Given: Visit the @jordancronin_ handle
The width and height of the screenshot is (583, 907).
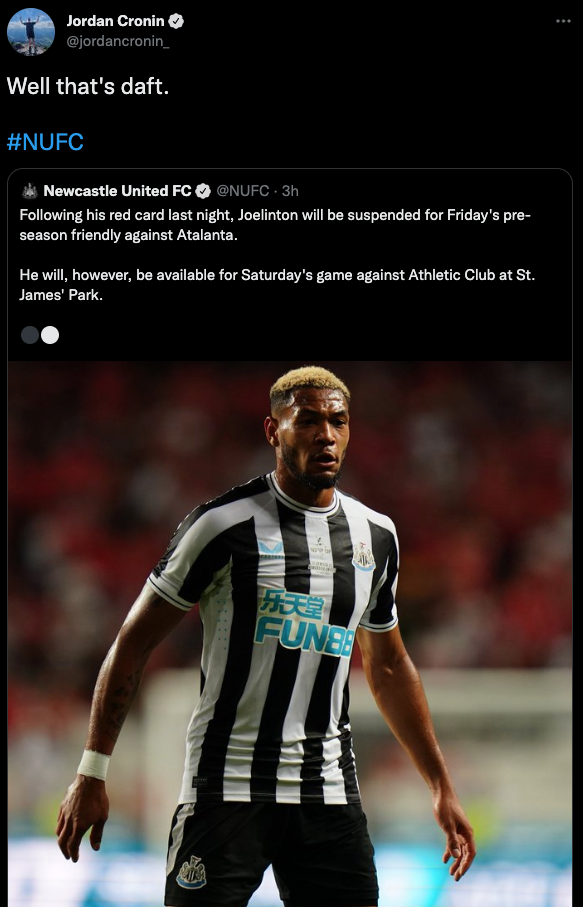Looking at the screenshot, I should [x=118, y=42].
